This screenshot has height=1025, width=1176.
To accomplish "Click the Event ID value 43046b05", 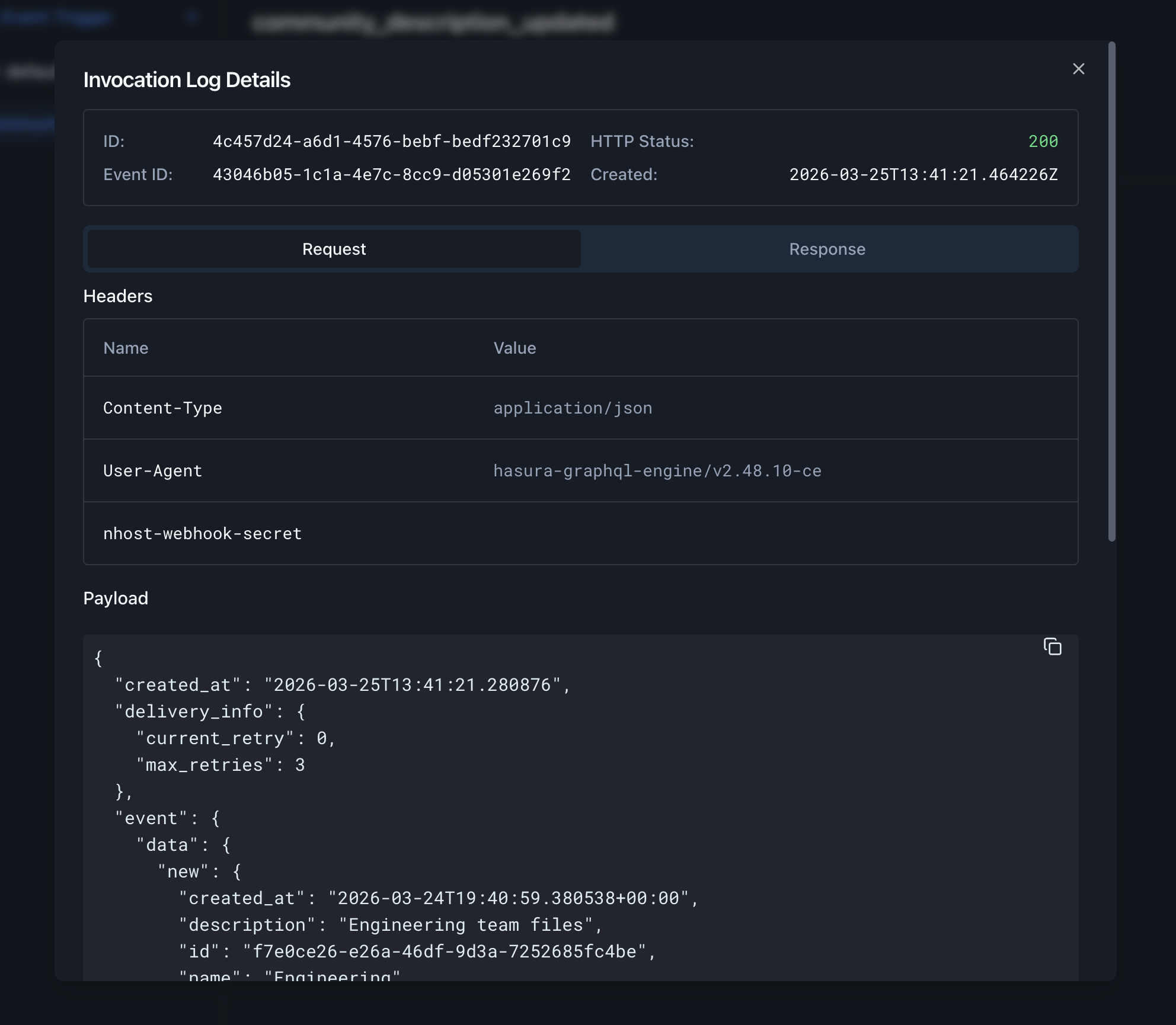I will coord(391,175).
